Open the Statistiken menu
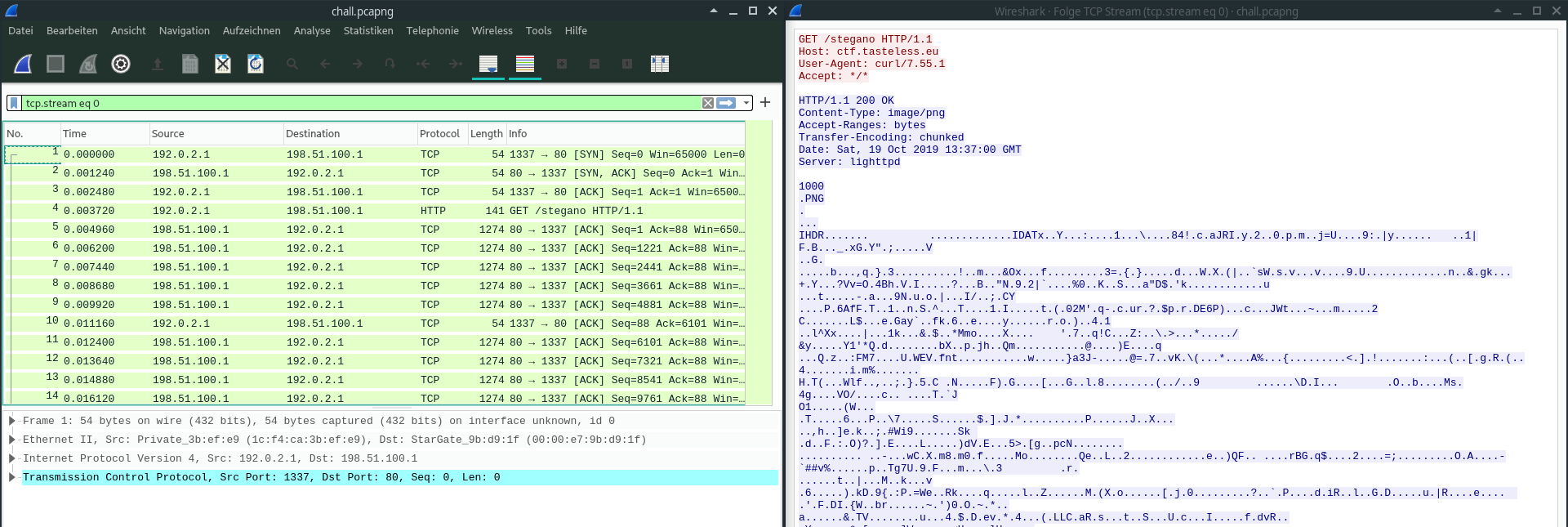The image size is (1568, 527). [x=367, y=31]
